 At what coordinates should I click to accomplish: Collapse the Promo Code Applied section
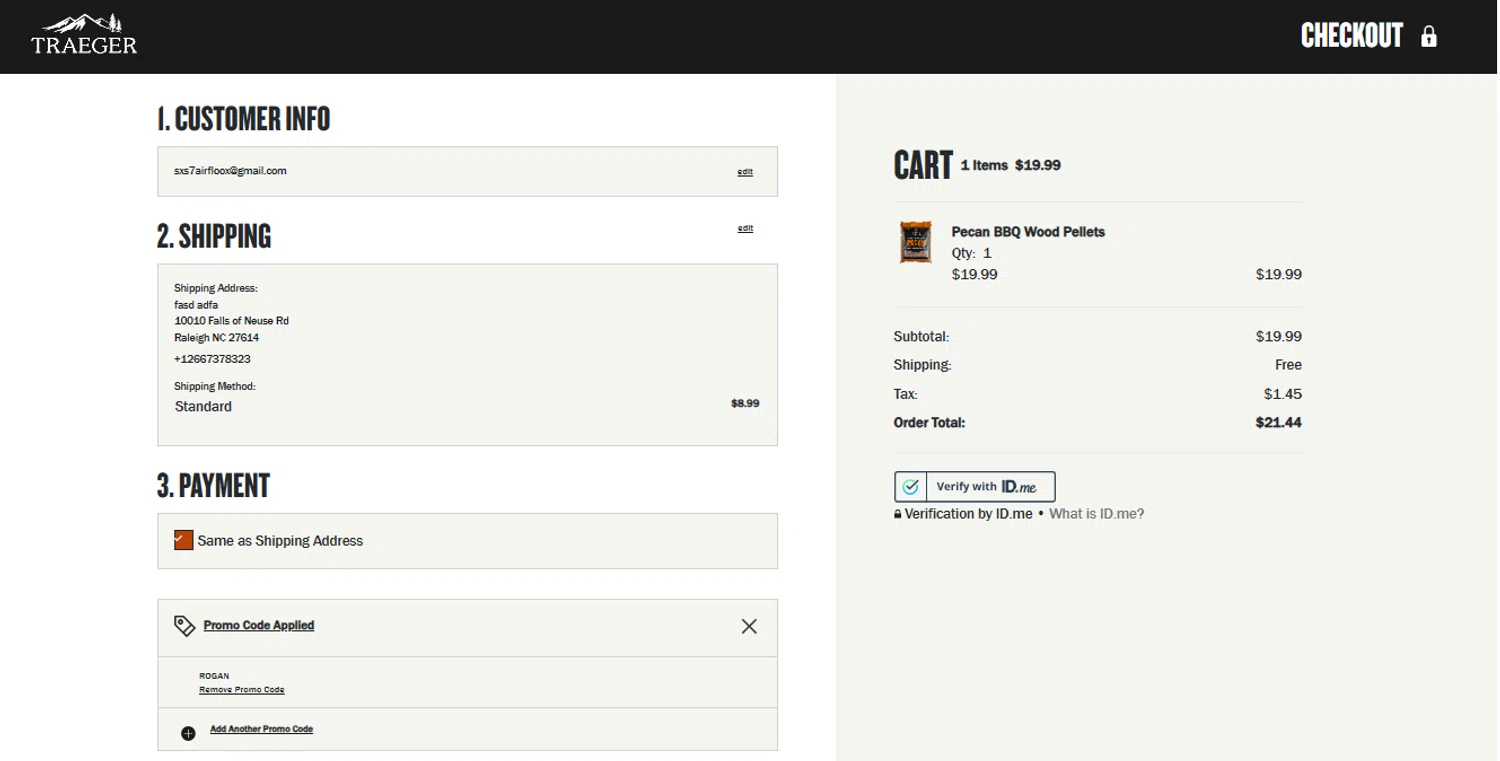(x=258, y=626)
